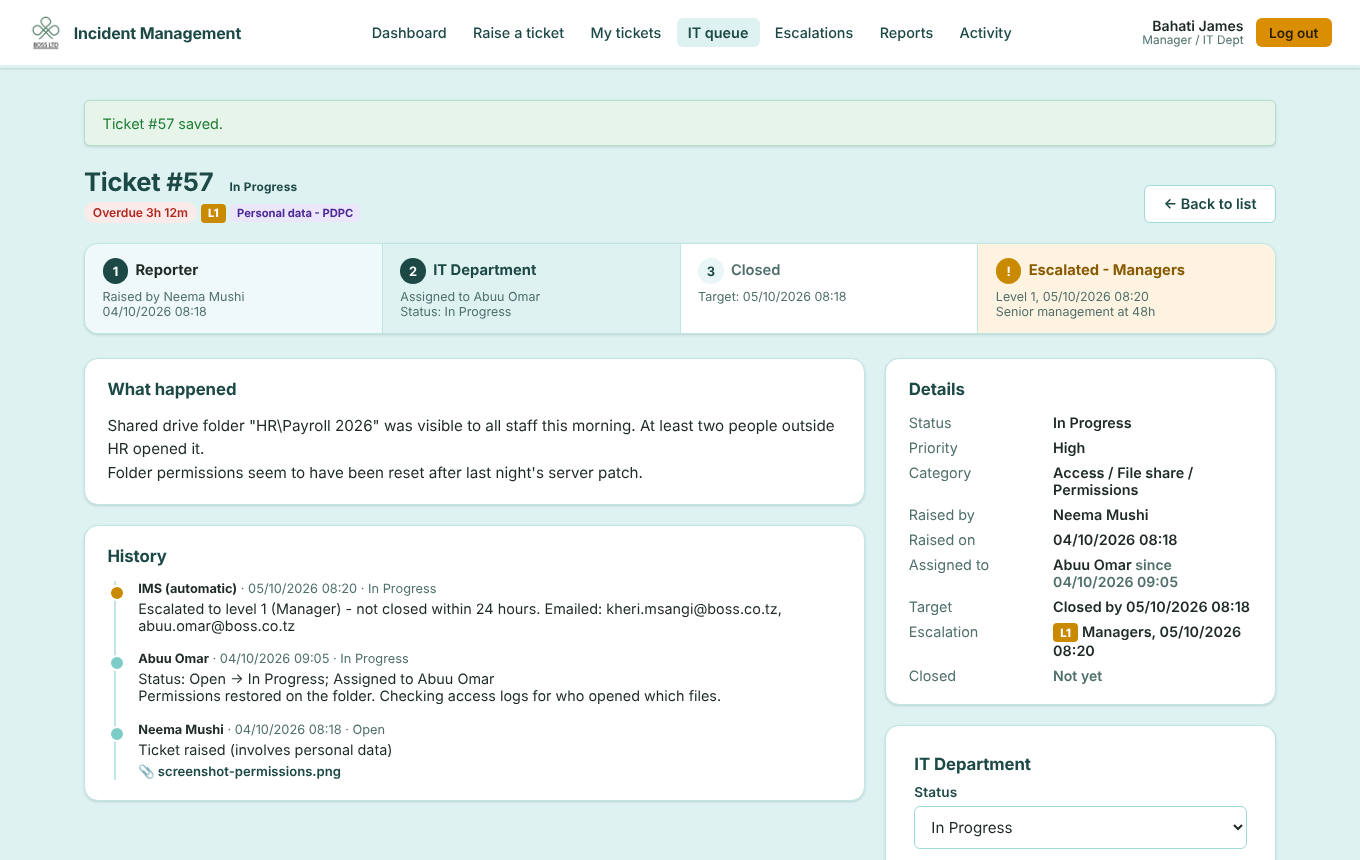
Task: Click the Log out button
Action: click(x=1294, y=33)
